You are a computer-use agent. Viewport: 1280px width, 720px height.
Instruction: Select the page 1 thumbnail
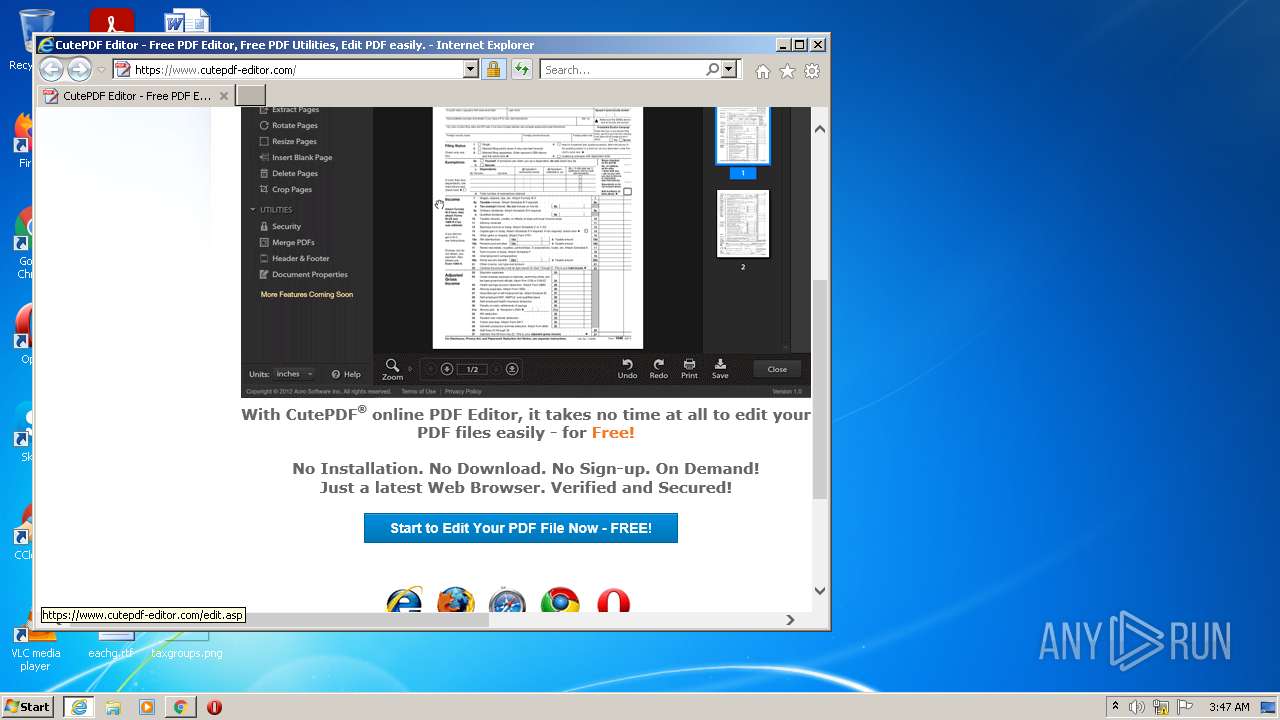point(743,136)
